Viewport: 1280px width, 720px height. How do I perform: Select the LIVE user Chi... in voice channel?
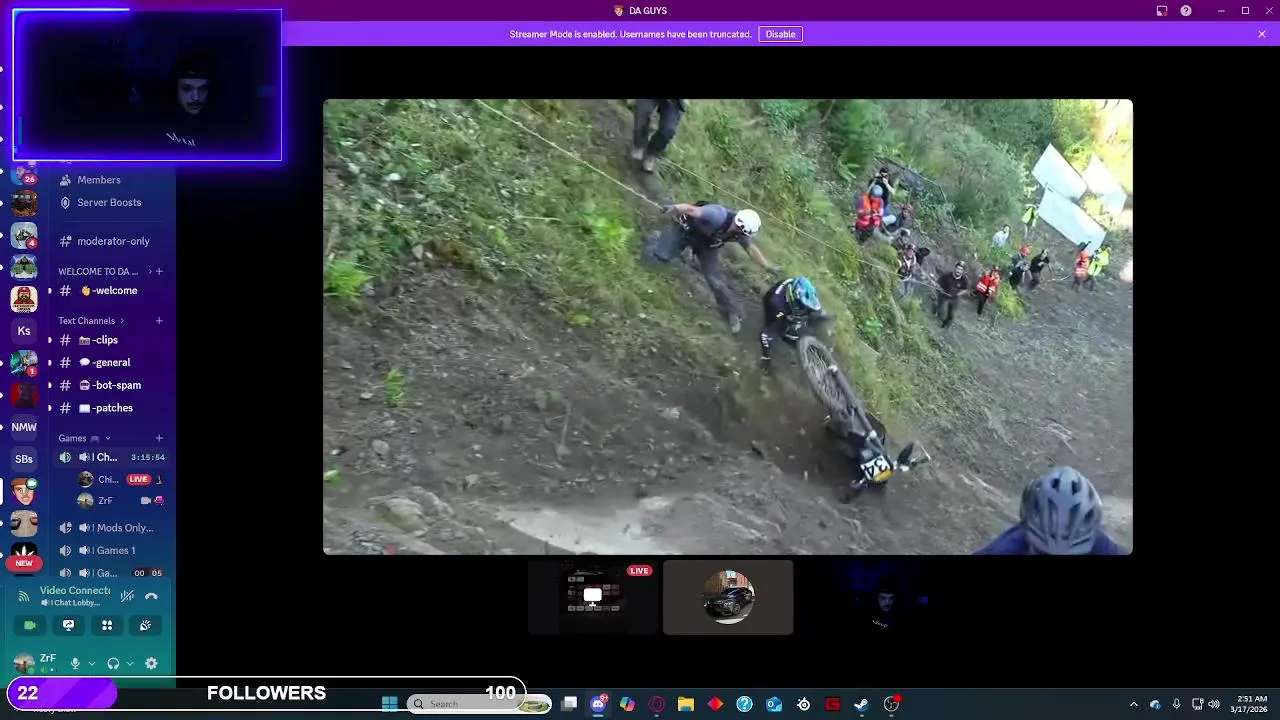118,479
